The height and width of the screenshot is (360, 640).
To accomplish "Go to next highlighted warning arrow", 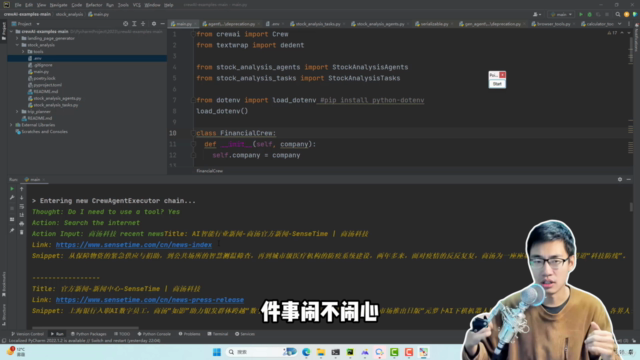I will (x=629, y=33).
